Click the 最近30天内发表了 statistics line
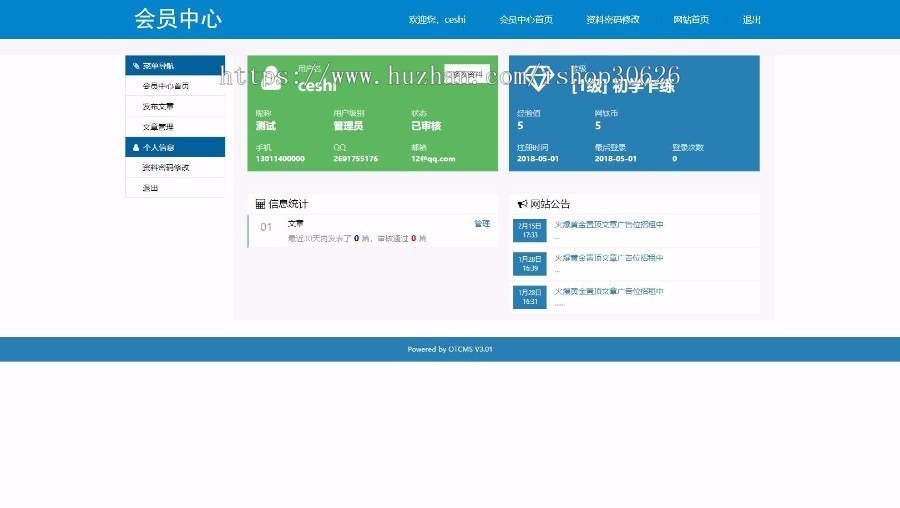This screenshot has width=900, height=508. point(357,238)
